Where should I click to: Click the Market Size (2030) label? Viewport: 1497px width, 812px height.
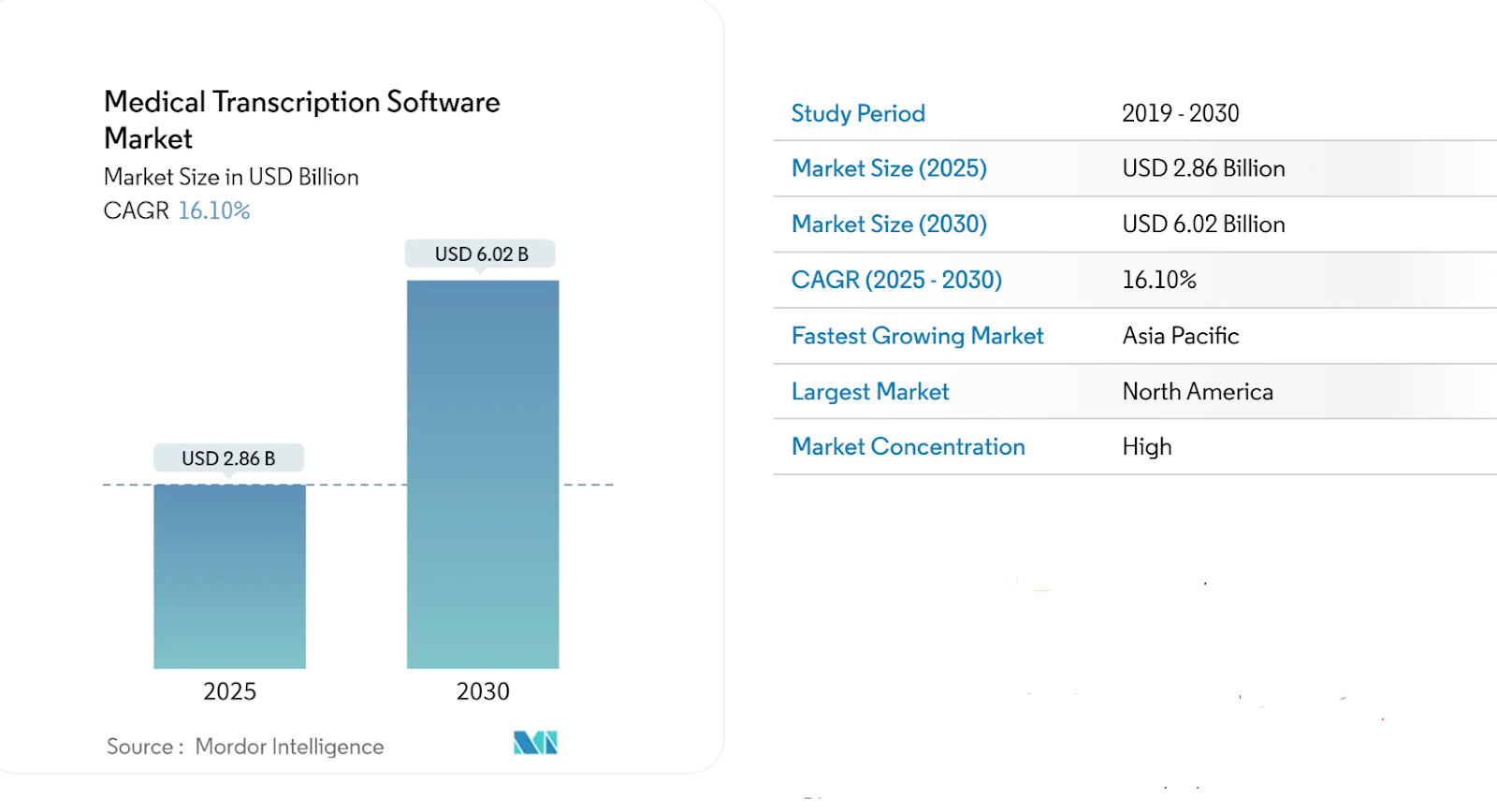889,225
